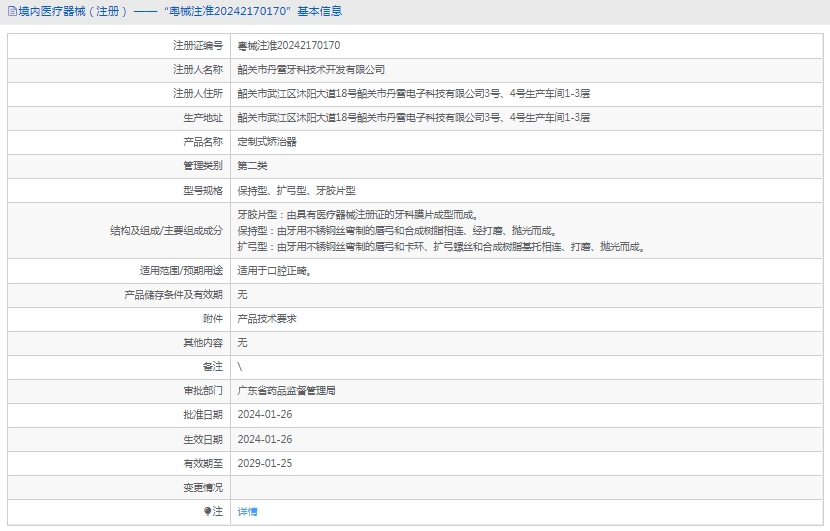The image size is (830, 531).
Task: Click the 注册人住所 address value
Action: (x=413, y=94)
